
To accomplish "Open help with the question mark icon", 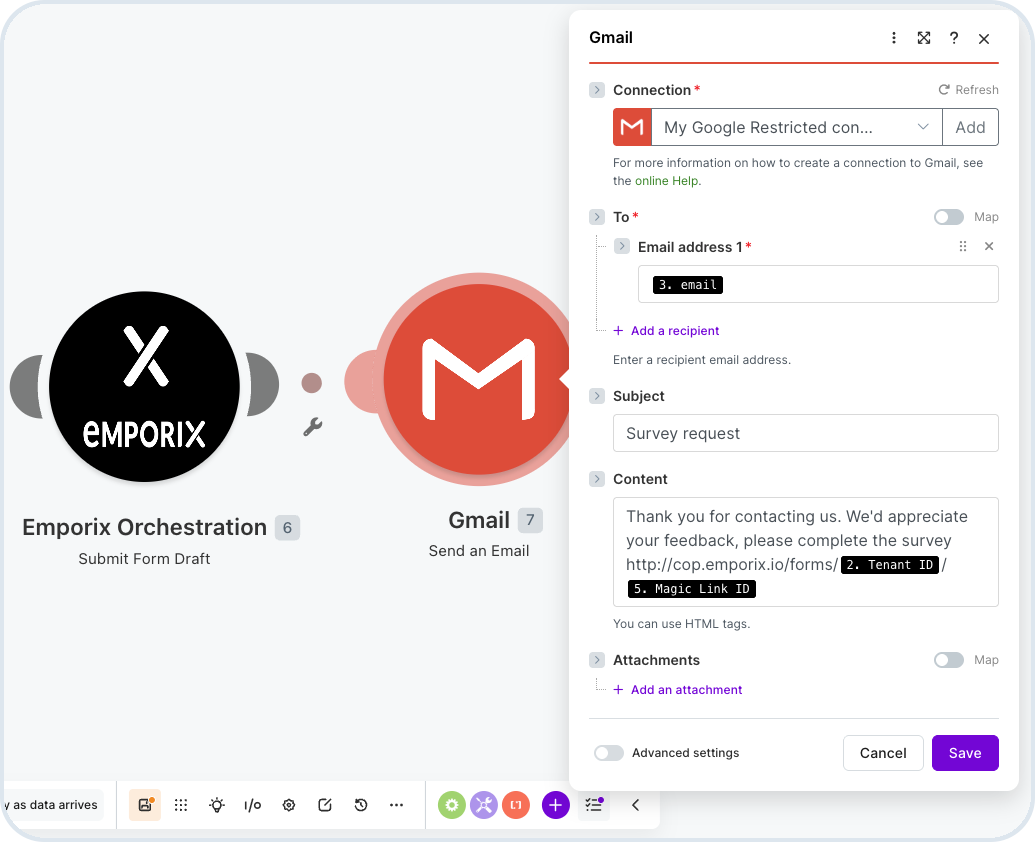I will coord(954,38).
